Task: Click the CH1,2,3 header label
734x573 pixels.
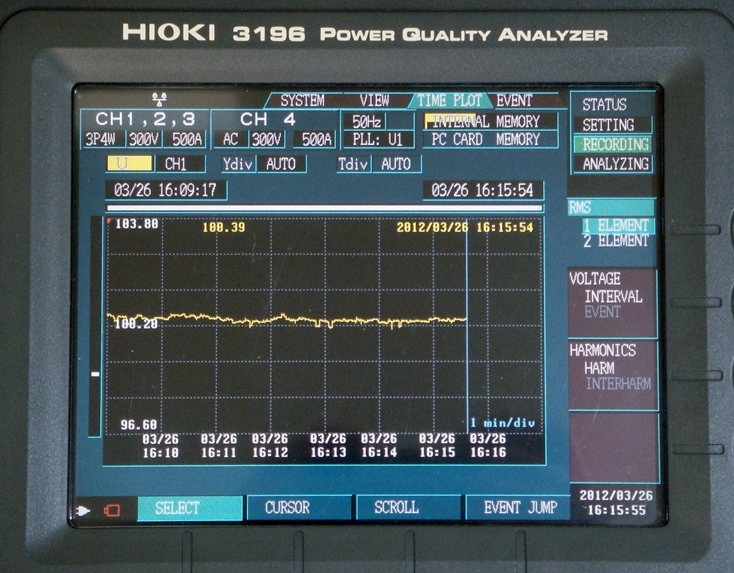Action: click(x=145, y=120)
